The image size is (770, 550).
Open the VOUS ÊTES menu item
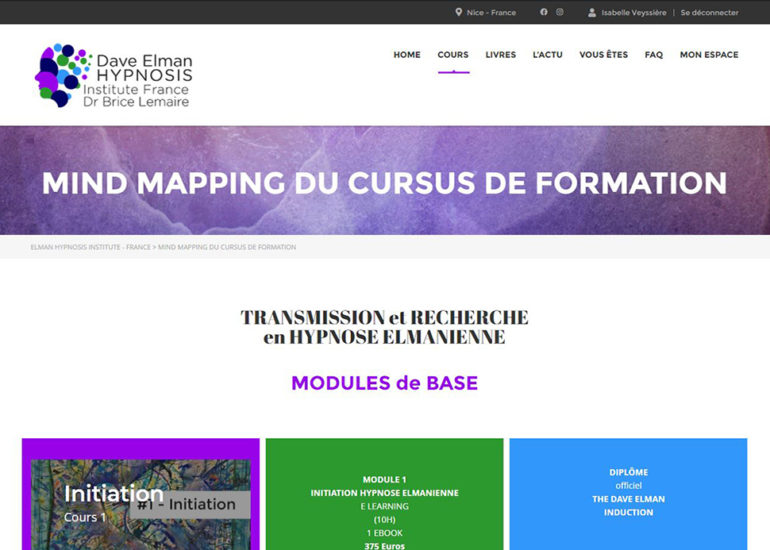coord(604,55)
